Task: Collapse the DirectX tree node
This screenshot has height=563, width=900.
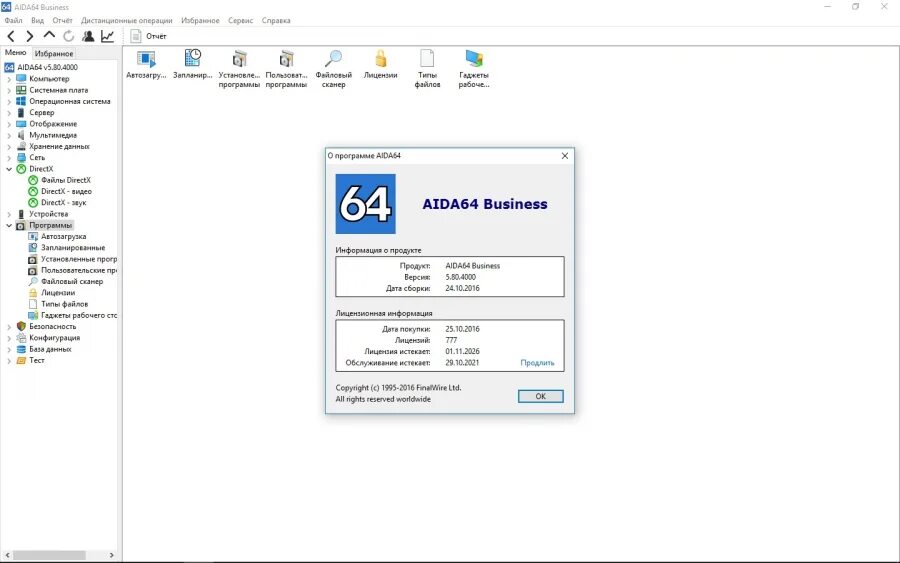Action: 9,169
